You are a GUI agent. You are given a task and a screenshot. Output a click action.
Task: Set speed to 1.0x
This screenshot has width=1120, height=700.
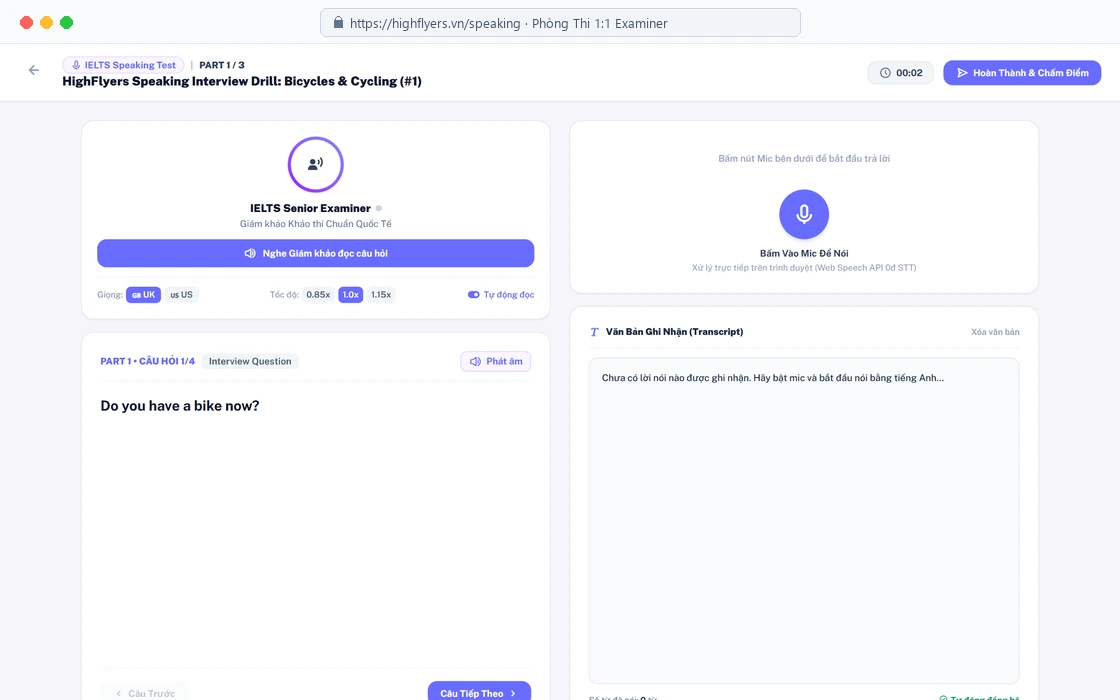click(x=351, y=294)
